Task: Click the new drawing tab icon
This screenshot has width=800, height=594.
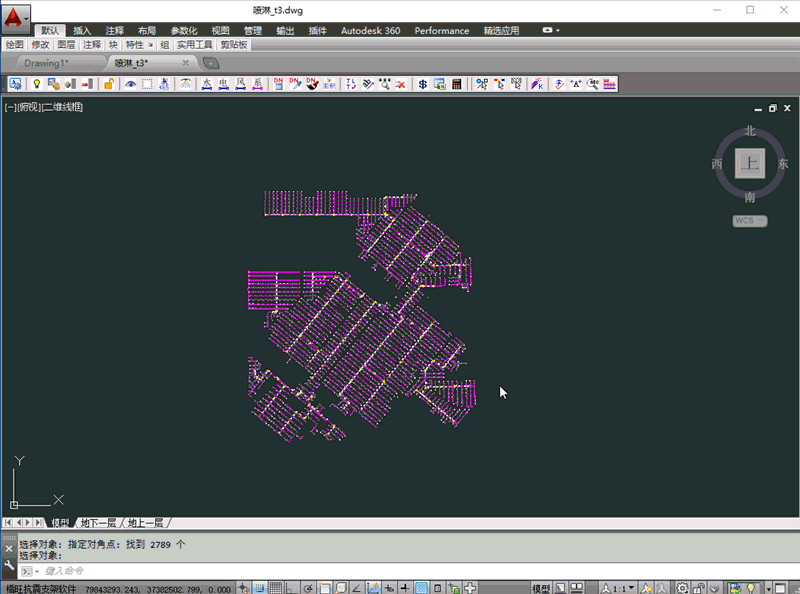Action: pyautogui.click(x=211, y=63)
